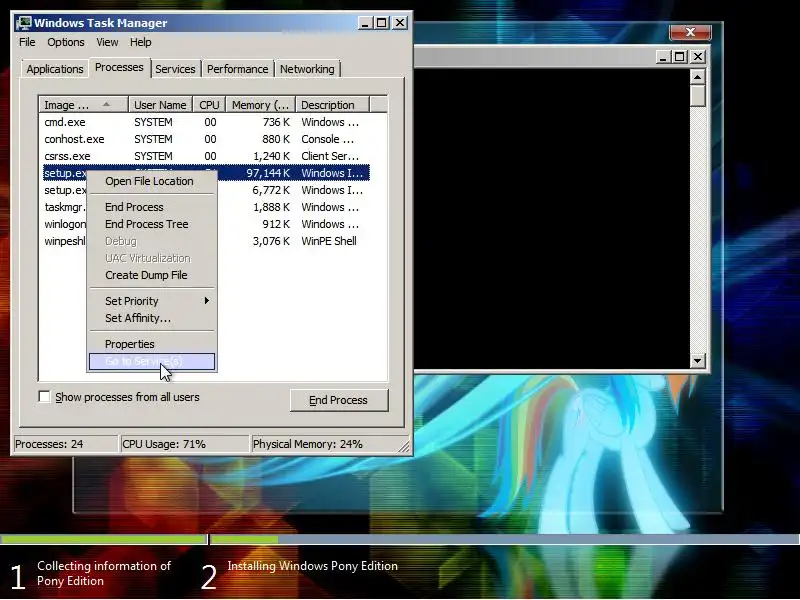This screenshot has height=600, width=800.
Task: Choose End Process Tree in context menu
Action: (146, 224)
